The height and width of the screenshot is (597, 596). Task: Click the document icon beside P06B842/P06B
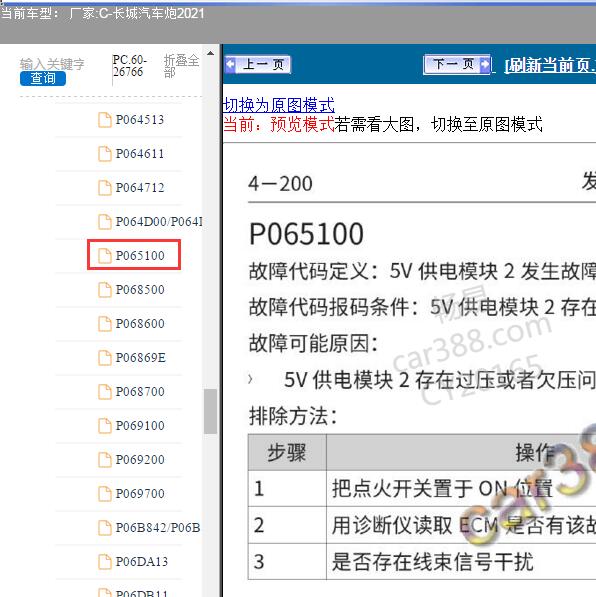tap(105, 528)
